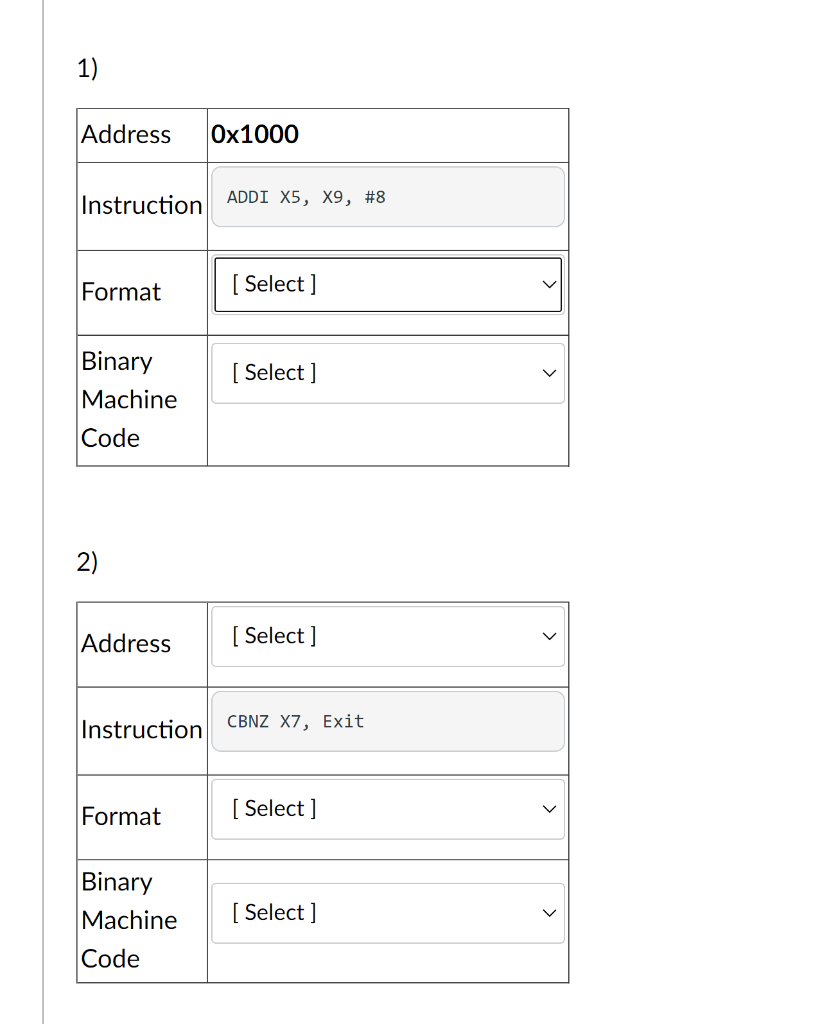Open the Binary Machine Code dropdown for question 2

pos(388,912)
